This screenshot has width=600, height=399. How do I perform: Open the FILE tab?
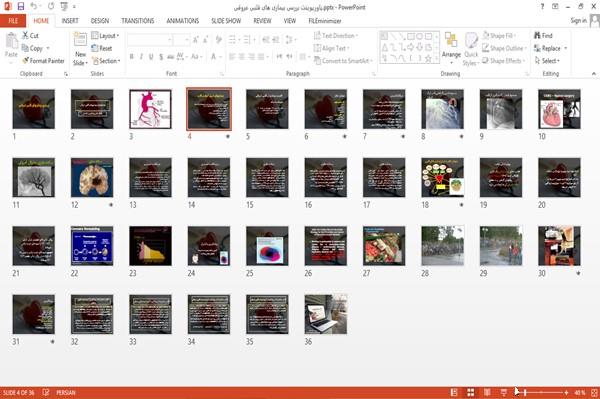click(13, 21)
